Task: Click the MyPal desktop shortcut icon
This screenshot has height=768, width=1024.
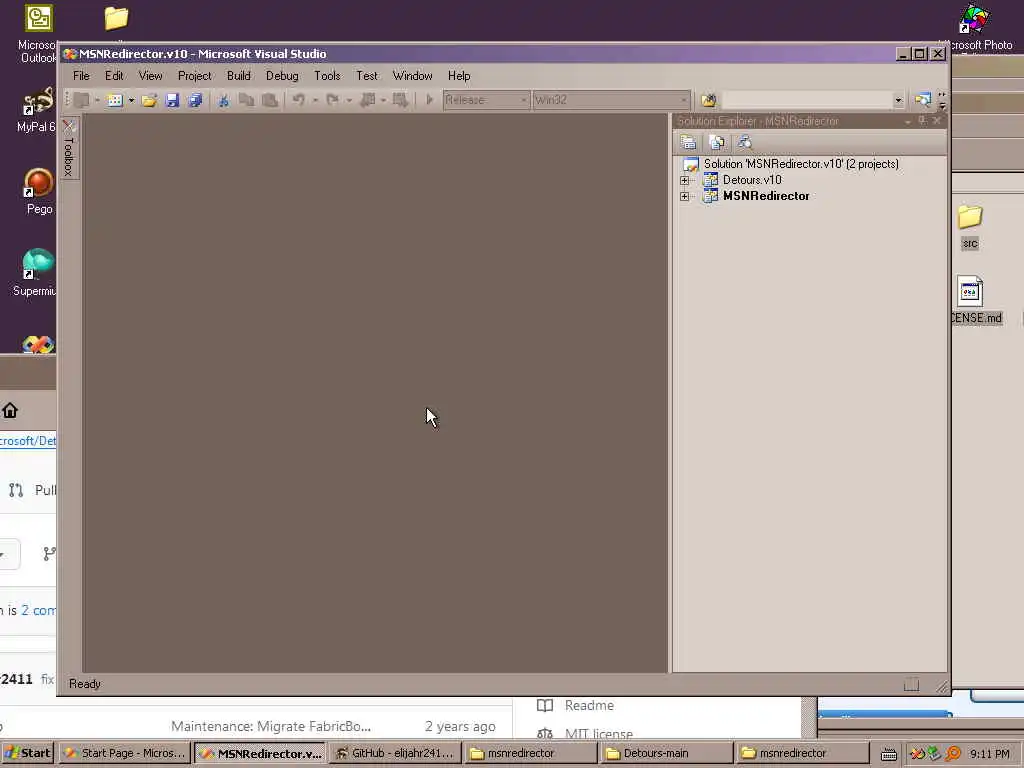Action: (x=37, y=110)
